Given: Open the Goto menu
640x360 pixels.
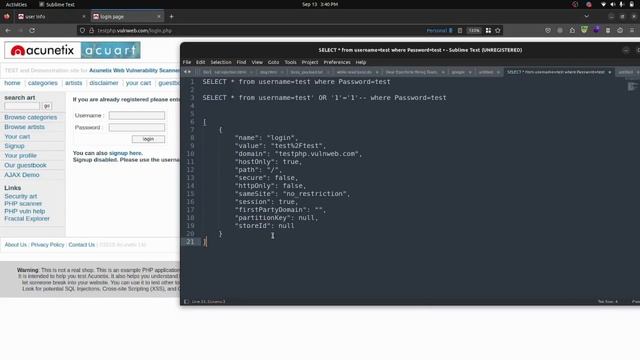Looking at the screenshot, I should [x=273, y=62].
